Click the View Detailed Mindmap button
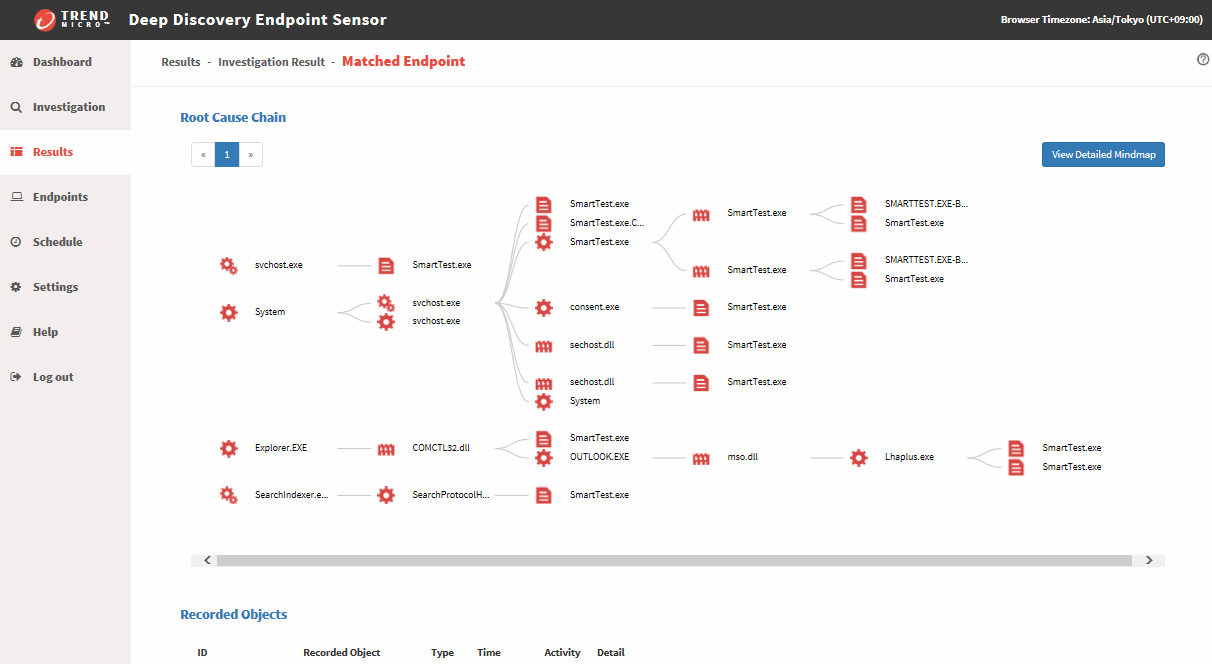This screenshot has height=664, width=1212. click(1103, 155)
